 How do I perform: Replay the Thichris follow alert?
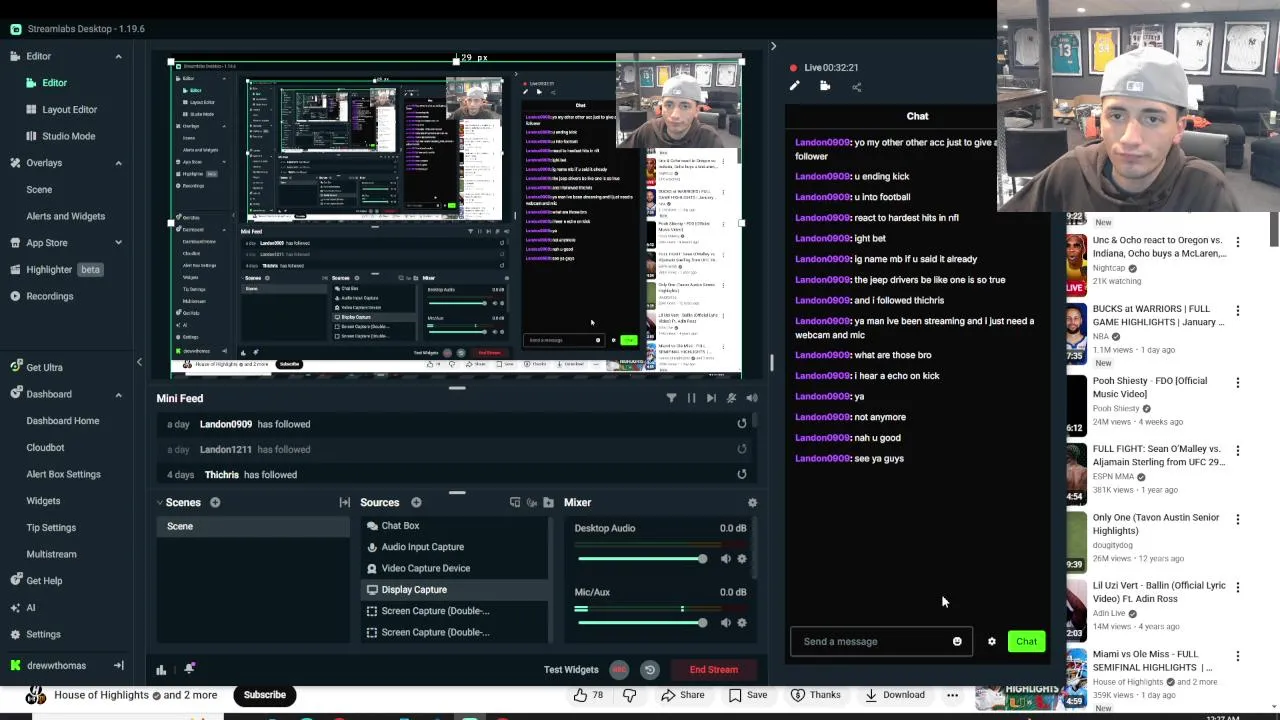741,475
